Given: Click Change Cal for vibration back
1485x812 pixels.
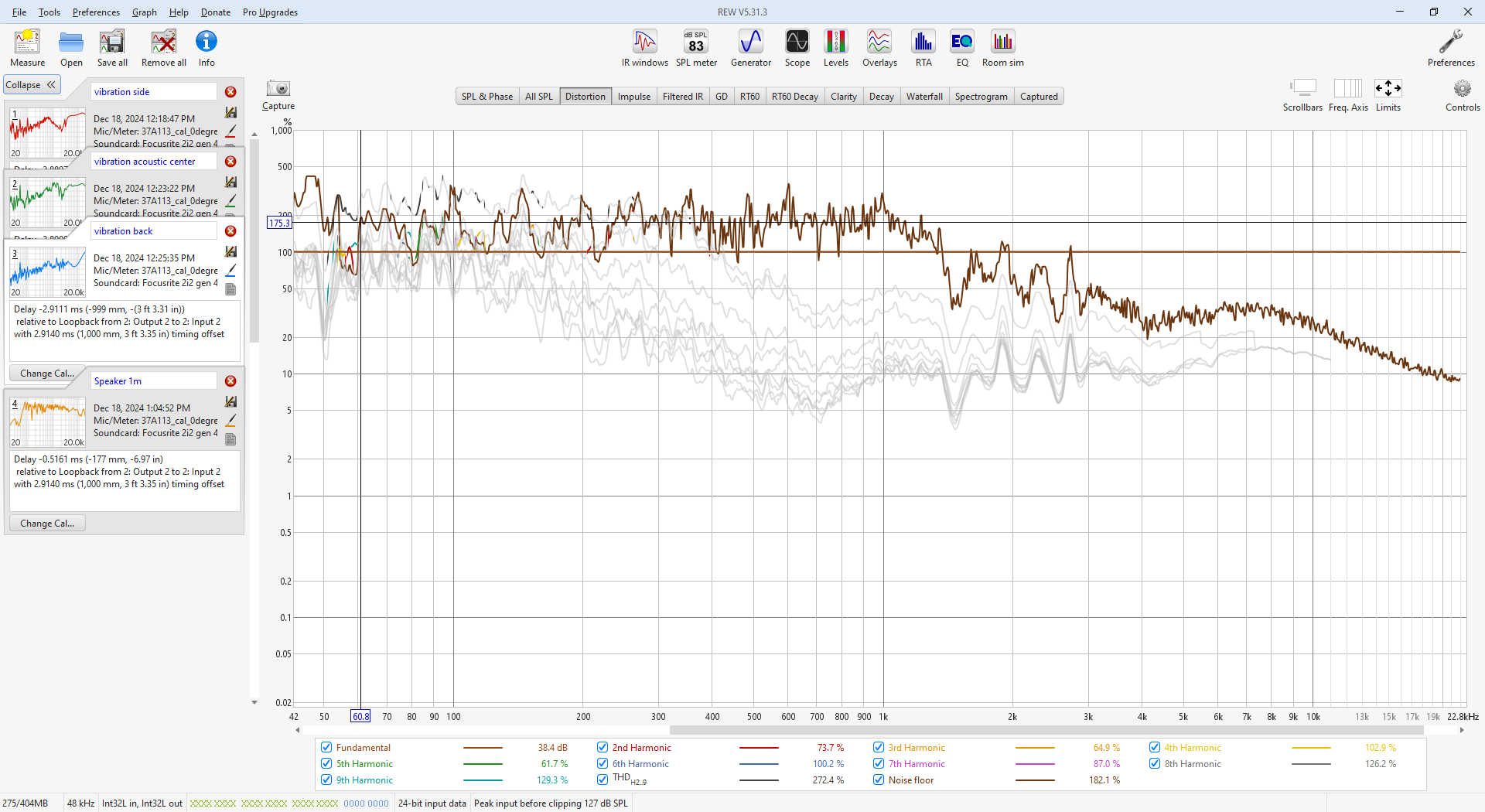Looking at the screenshot, I should pos(47,374).
